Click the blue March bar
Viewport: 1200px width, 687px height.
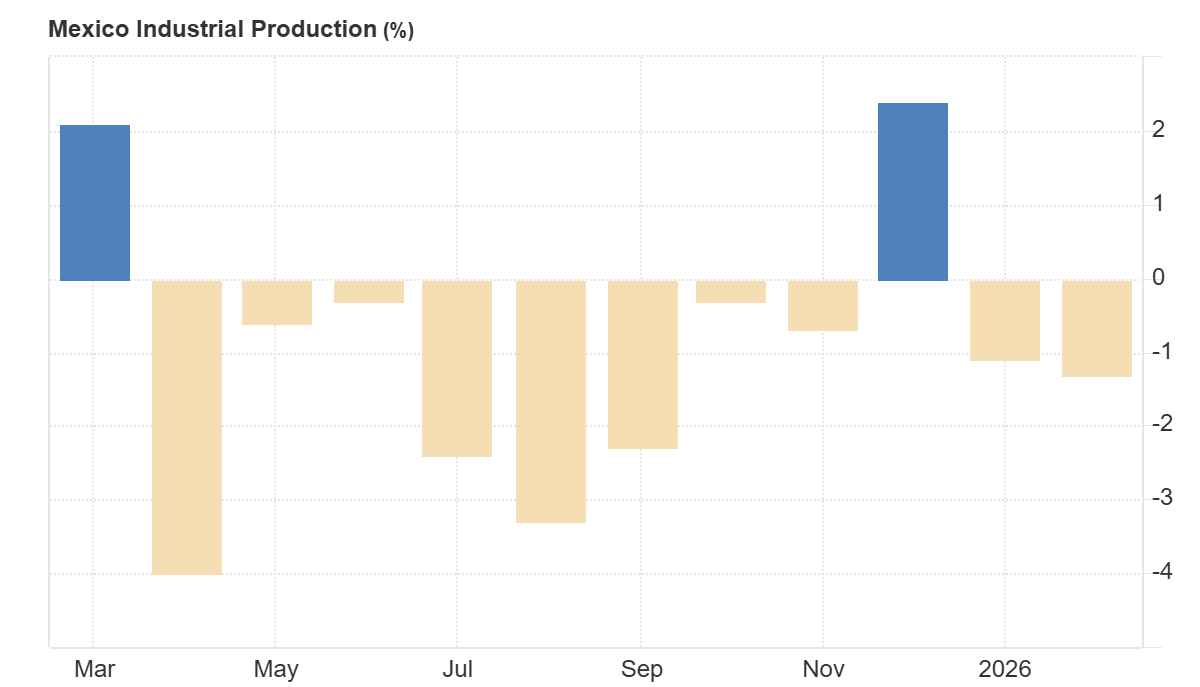95,203
